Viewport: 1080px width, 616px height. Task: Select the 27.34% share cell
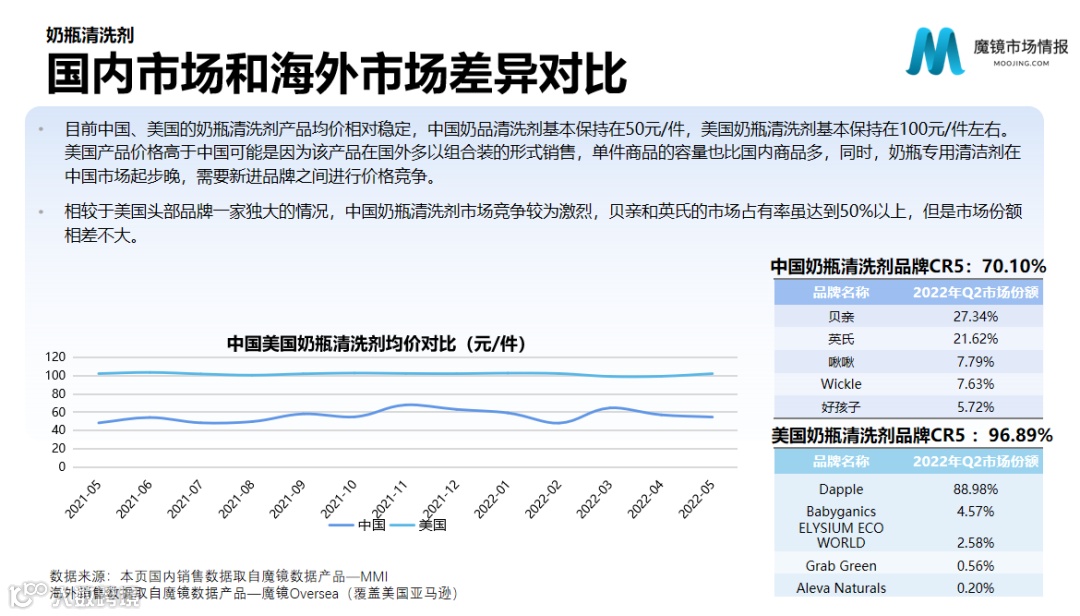[975, 316]
